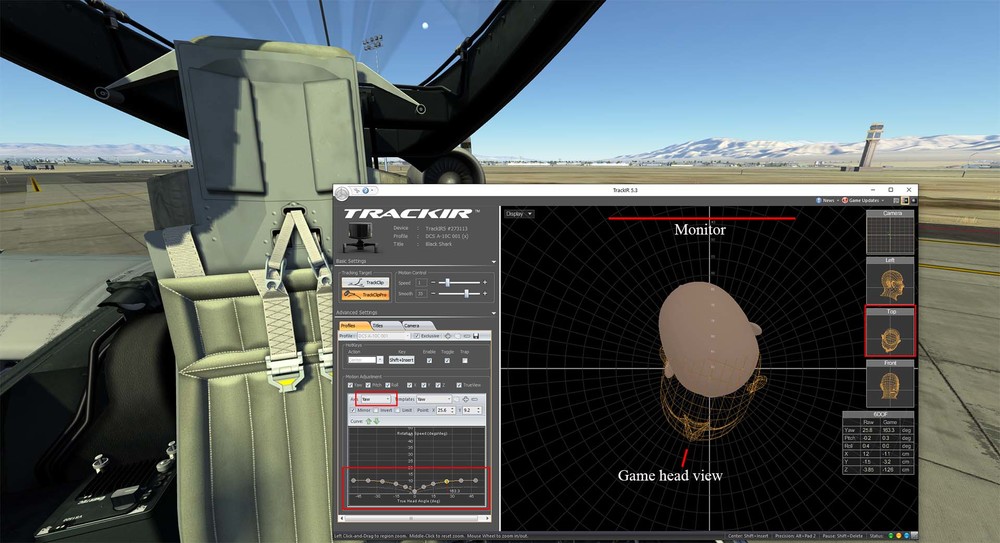This screenshot has width=1000, height=543.
Task: Click the blue status light in status bar
Action: pyautogui.click(x=907, y=535)
